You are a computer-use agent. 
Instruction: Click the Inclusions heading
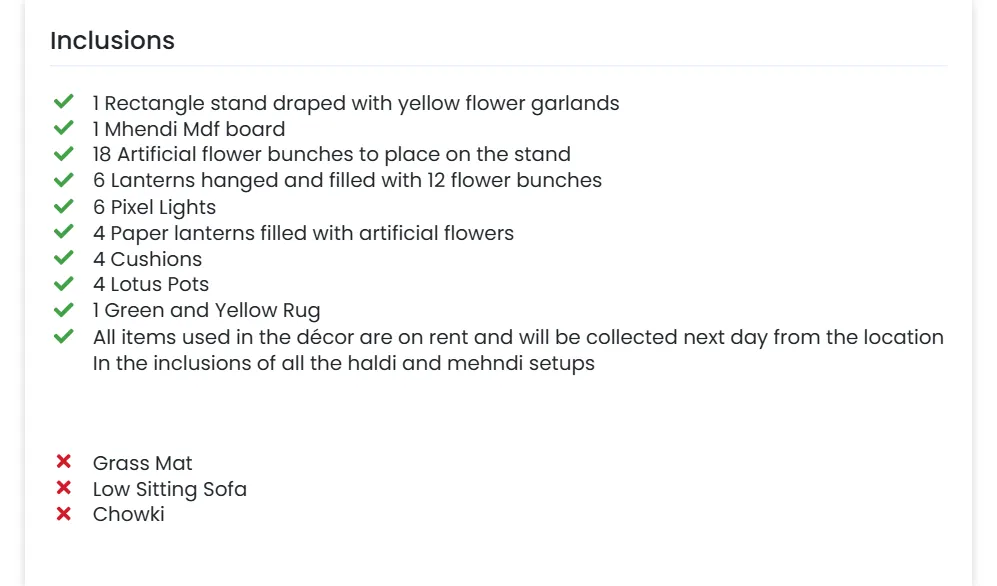[112, 41]
